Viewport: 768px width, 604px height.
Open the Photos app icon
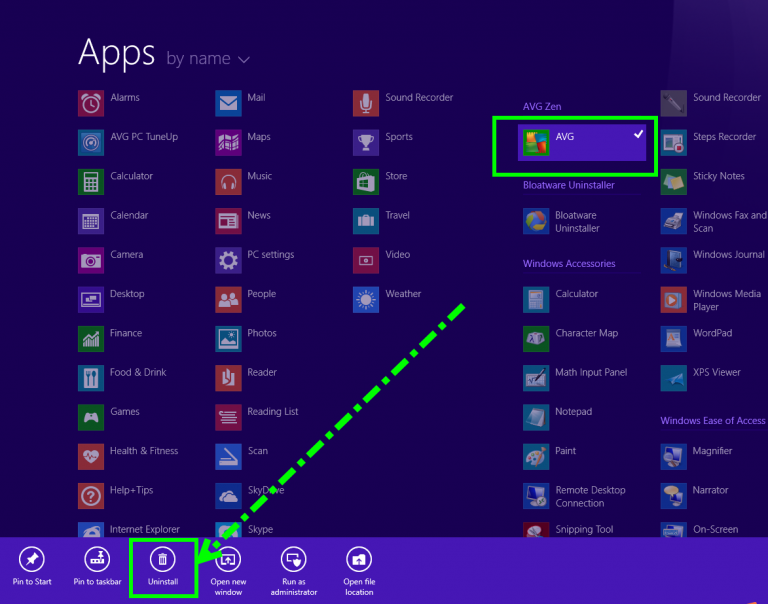click(228, 338)
